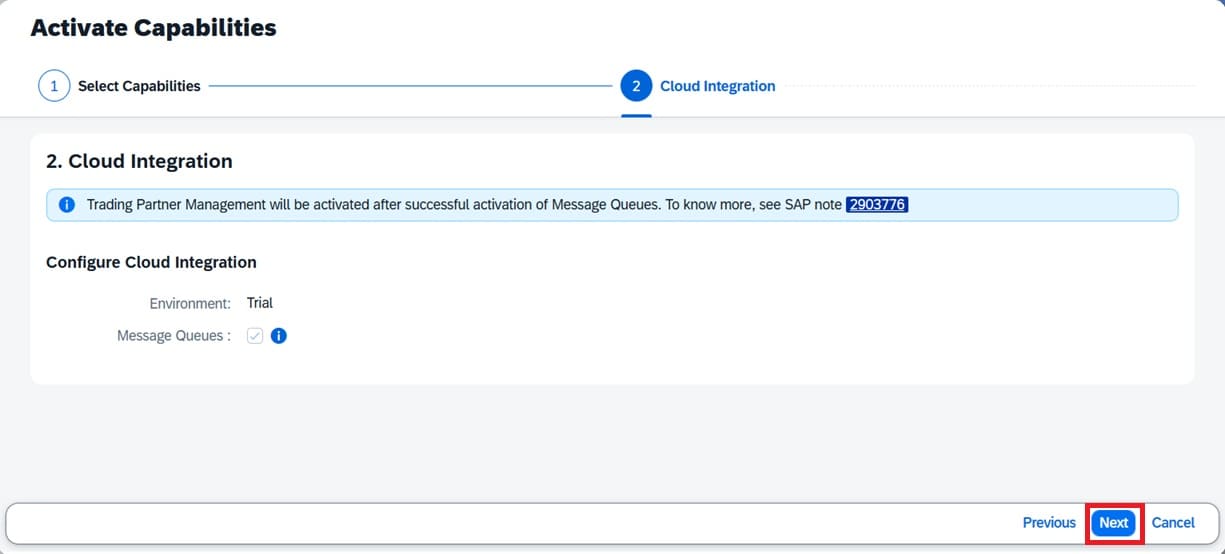Click the info icon in the message strip
1225x554 pixels.
[x=67, y=205]
